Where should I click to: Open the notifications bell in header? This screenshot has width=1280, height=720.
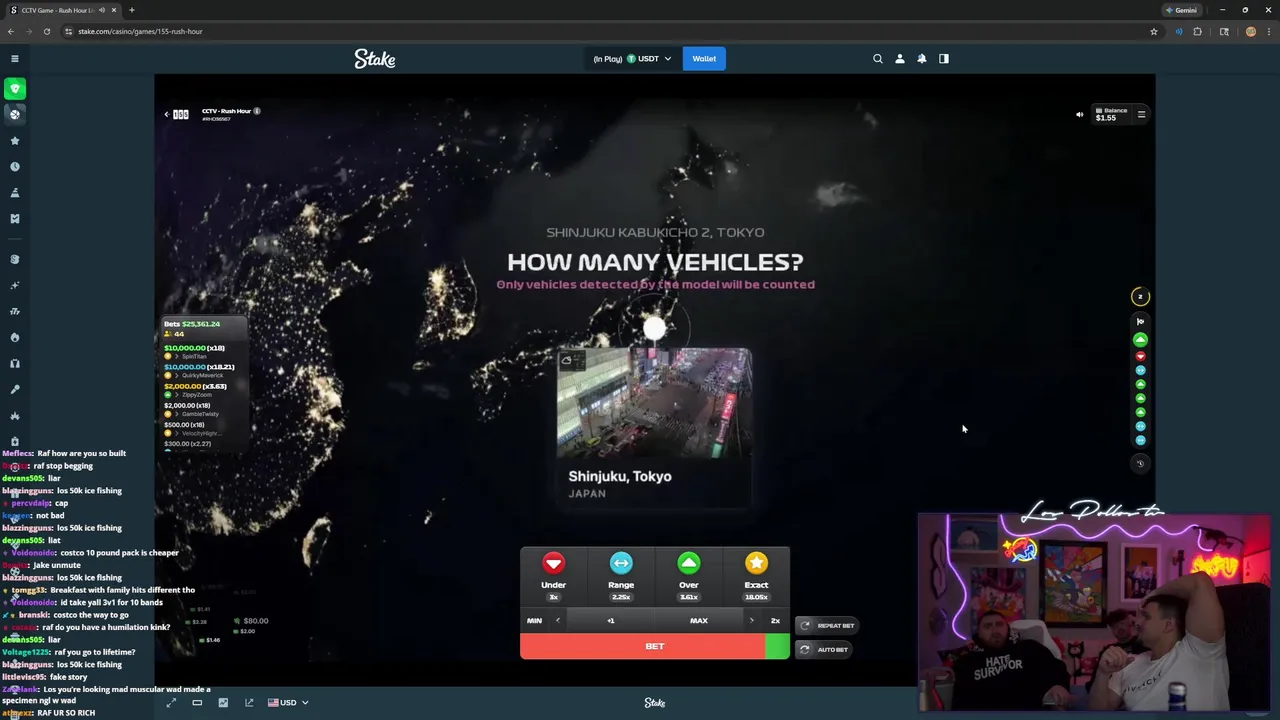click(922, 59)
